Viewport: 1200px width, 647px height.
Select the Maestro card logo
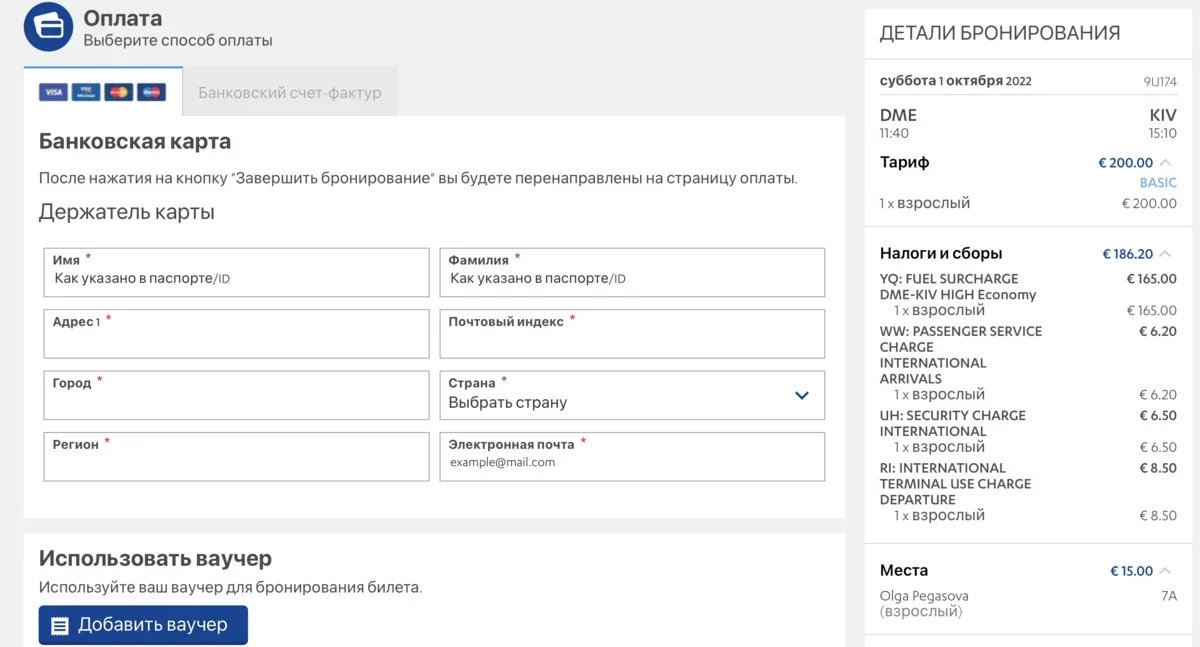click(151, 92)
